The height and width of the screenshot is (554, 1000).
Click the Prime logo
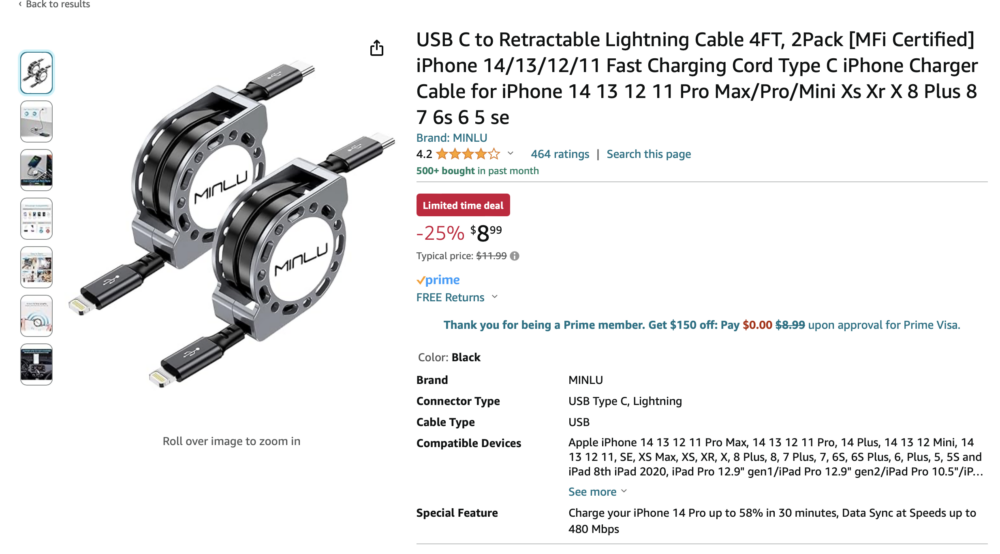point(438,280)
